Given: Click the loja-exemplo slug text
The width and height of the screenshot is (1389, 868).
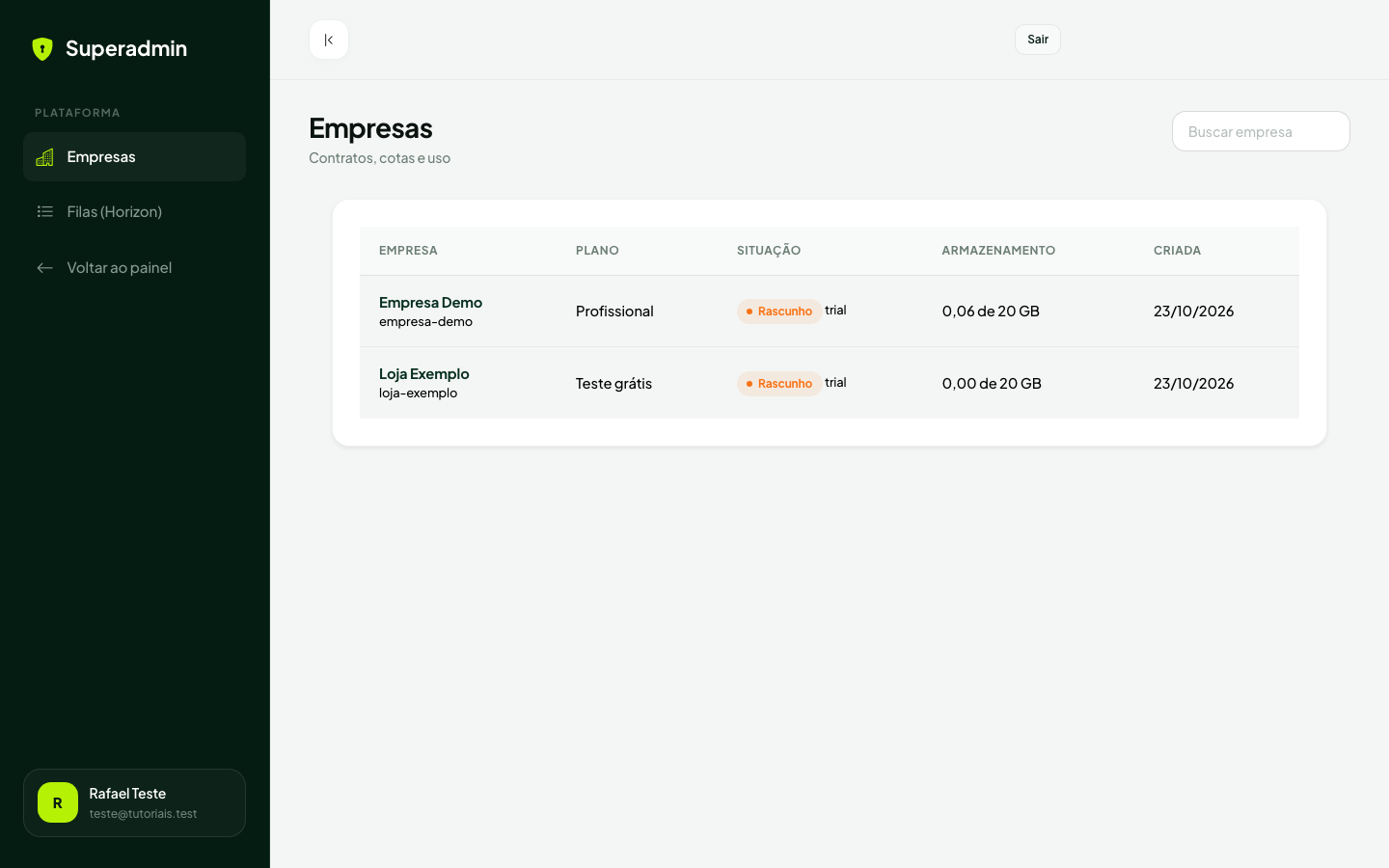Looking at the screenshot, I should (418, 393).
